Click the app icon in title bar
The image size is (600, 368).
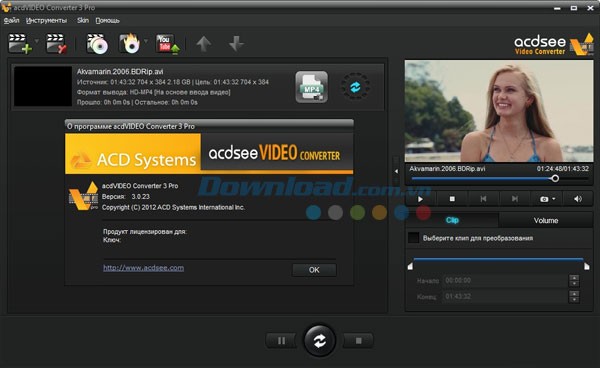click(x=6, y=7)
